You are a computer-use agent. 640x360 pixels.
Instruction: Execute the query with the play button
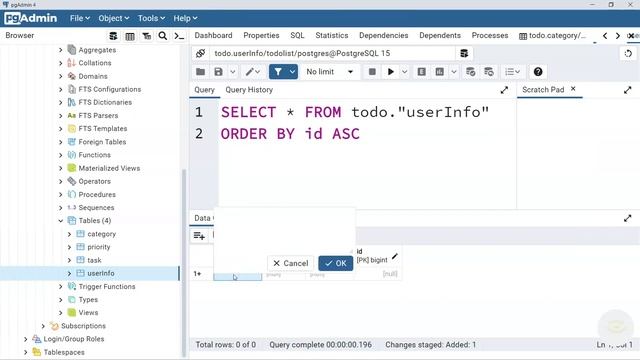click(x=390, y=72)
